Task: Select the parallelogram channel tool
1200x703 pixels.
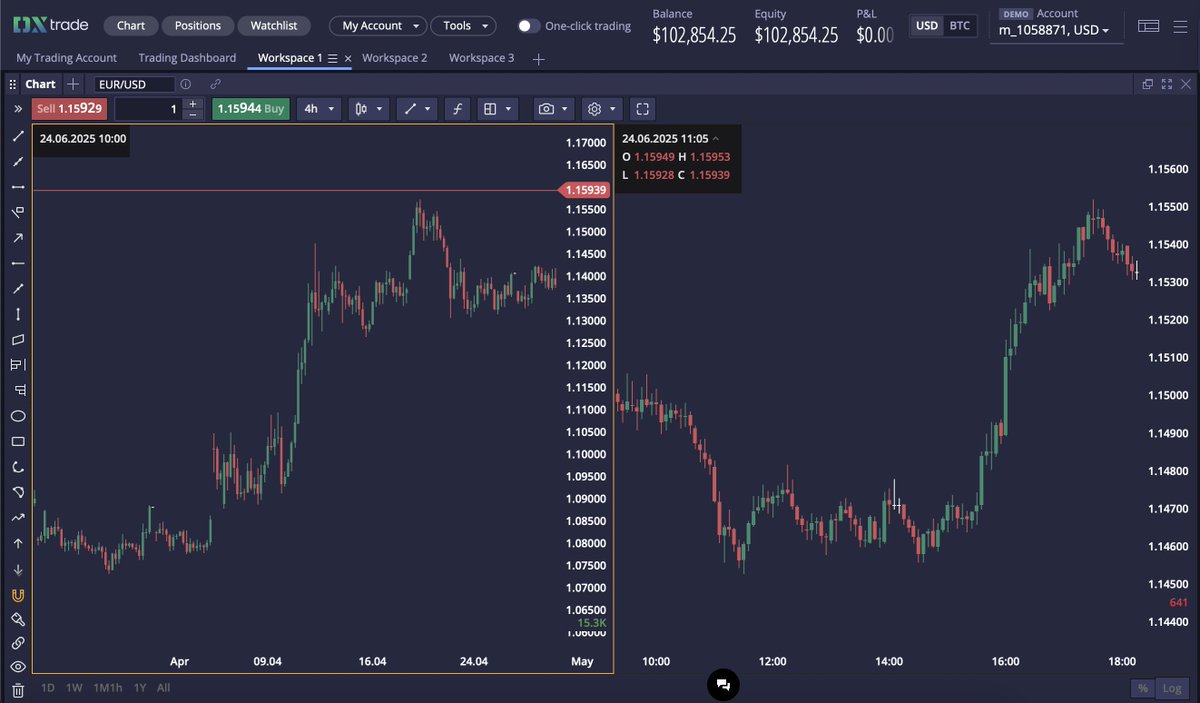Action: pos(18,340)
